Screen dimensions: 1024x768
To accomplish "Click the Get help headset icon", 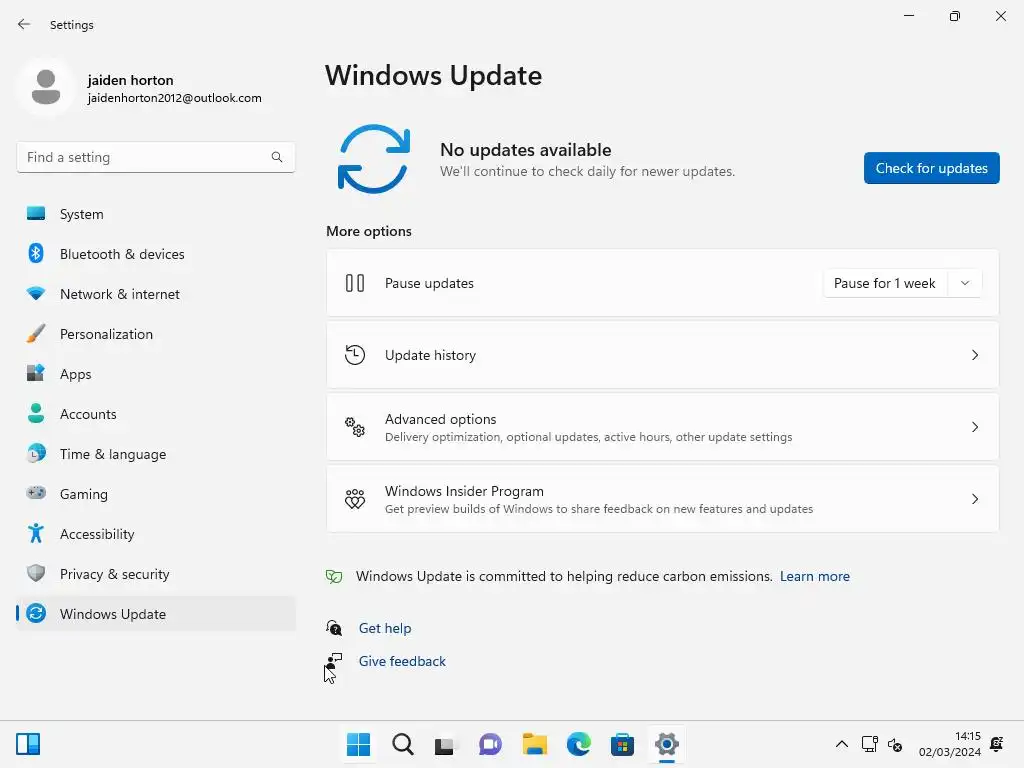I will coord(334,628).
